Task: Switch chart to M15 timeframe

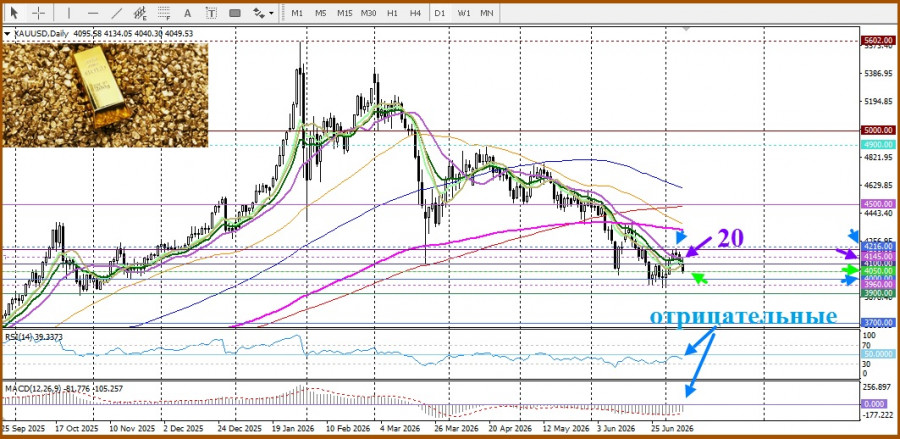Action: [344, 13]
